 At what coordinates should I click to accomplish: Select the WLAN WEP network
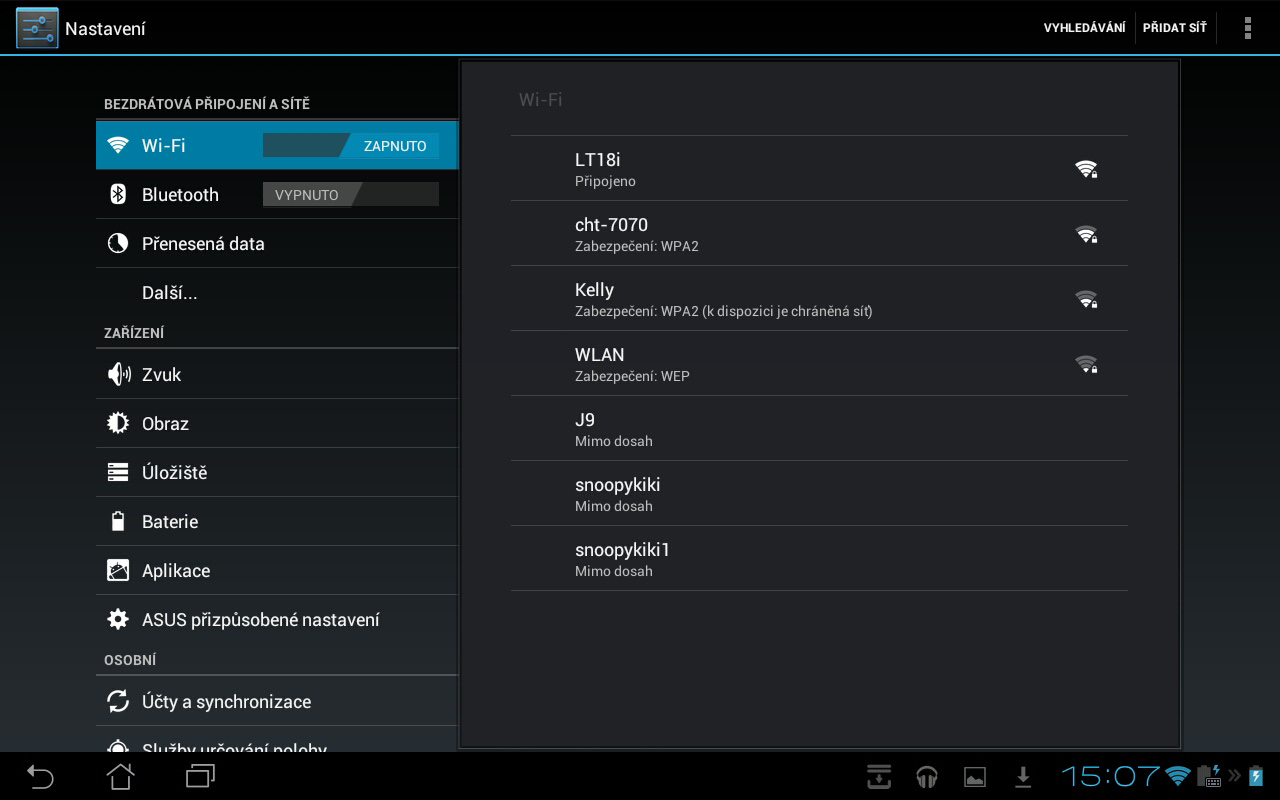(x=819, y=364)
